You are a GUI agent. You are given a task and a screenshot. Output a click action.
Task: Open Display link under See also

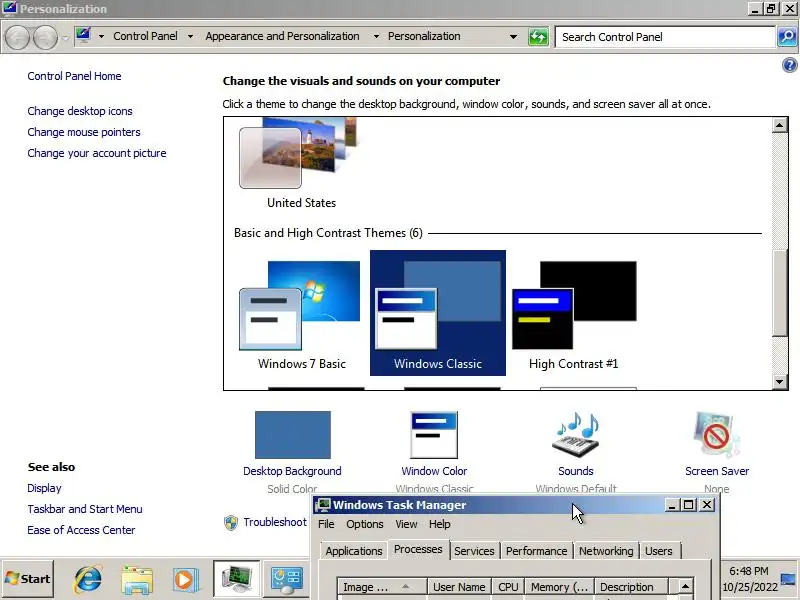point(44,488)
